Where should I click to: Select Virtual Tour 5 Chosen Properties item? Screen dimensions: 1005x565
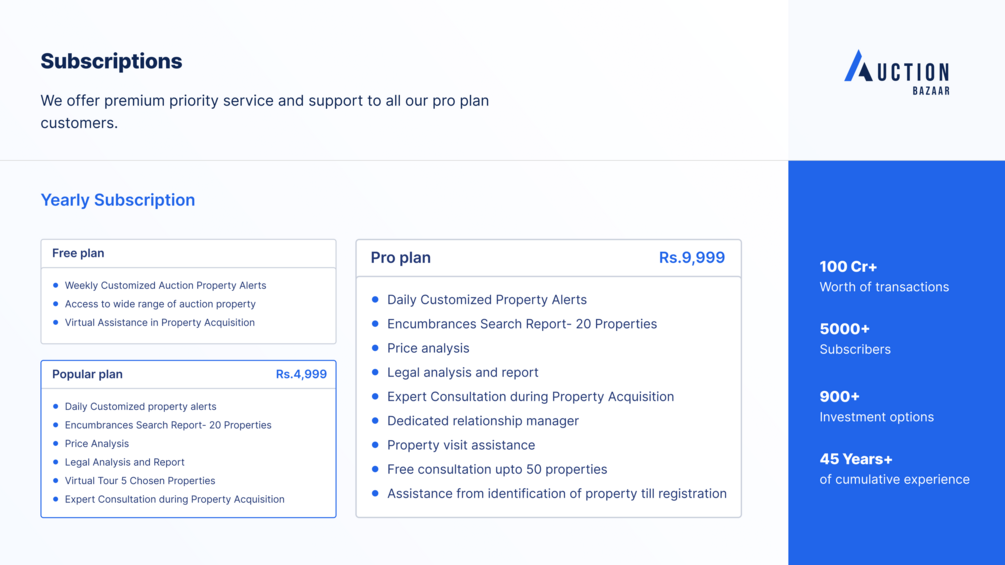140,481
